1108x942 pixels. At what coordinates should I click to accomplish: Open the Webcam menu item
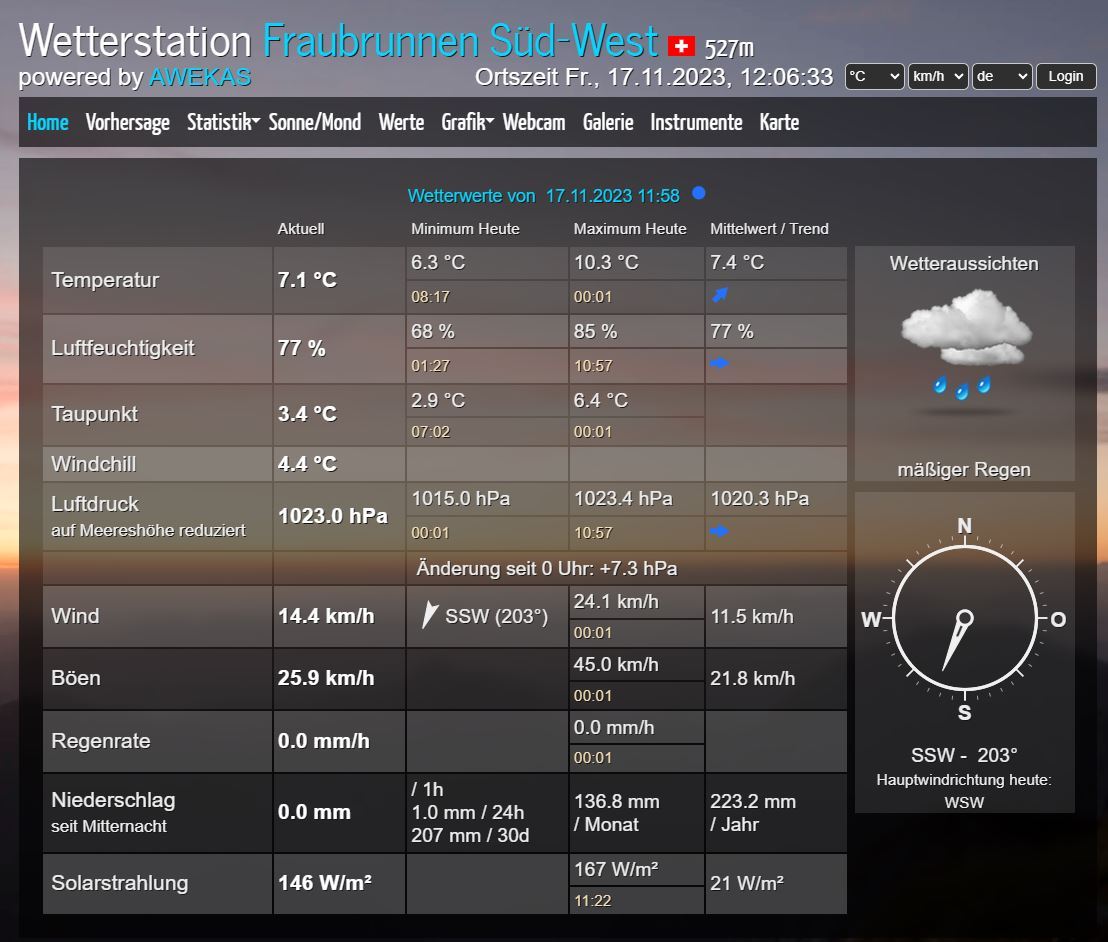pos(534,122)
